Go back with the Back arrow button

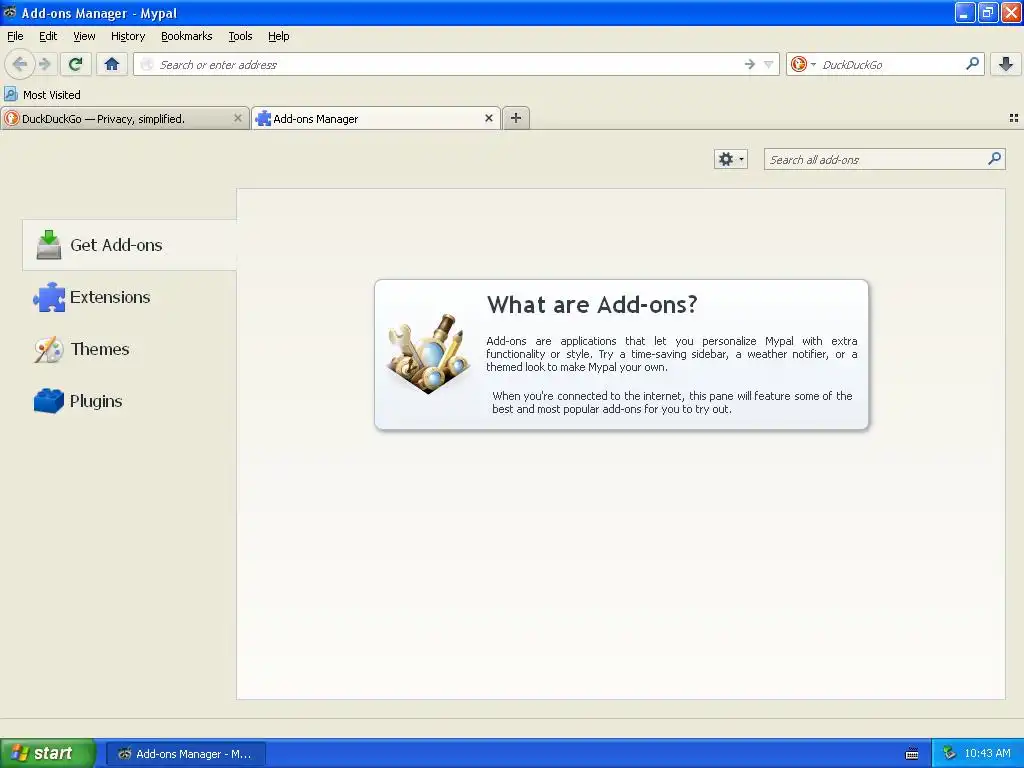pos(20,64)
